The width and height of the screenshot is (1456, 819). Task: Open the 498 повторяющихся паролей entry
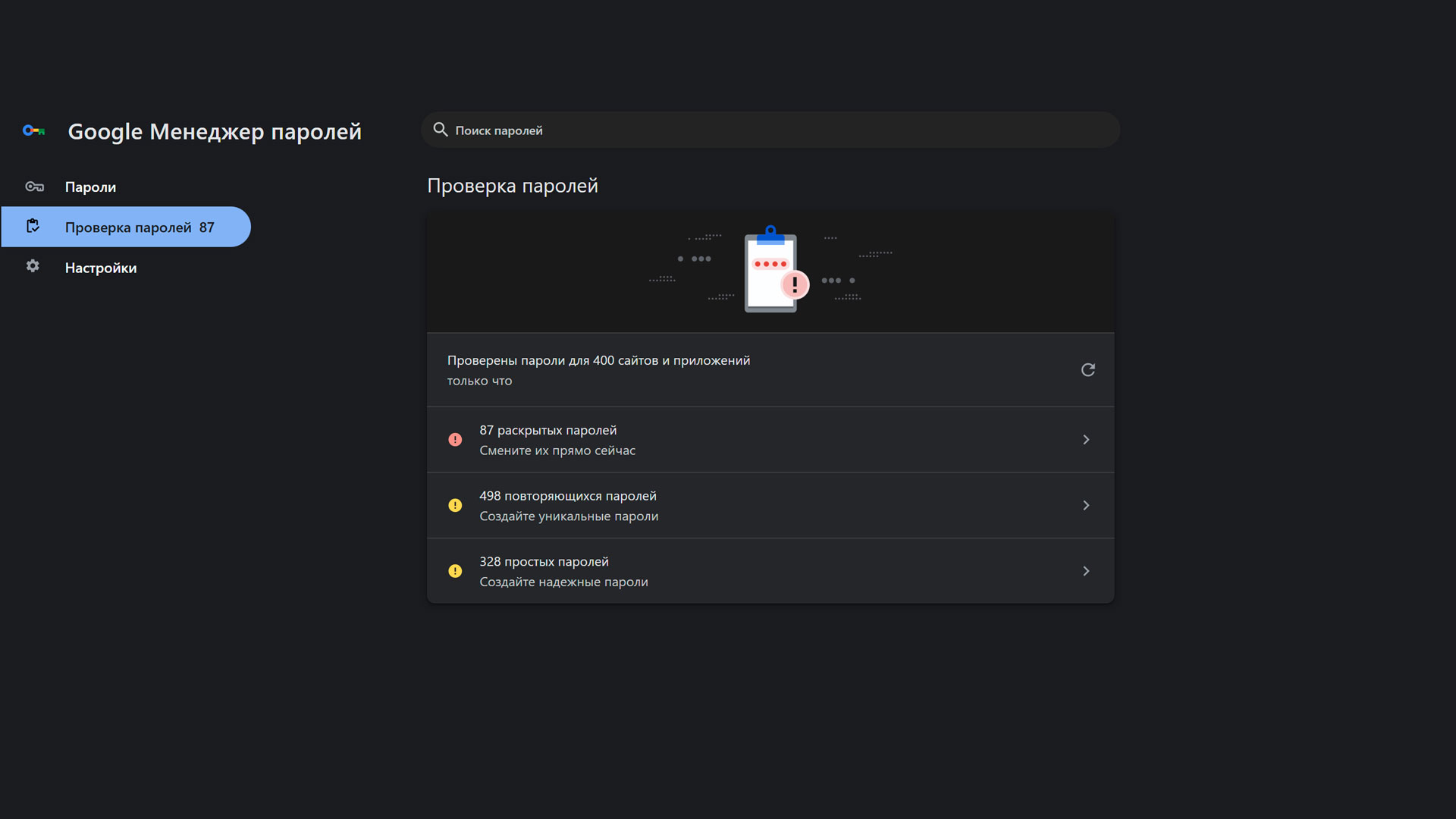pos(770,506)
